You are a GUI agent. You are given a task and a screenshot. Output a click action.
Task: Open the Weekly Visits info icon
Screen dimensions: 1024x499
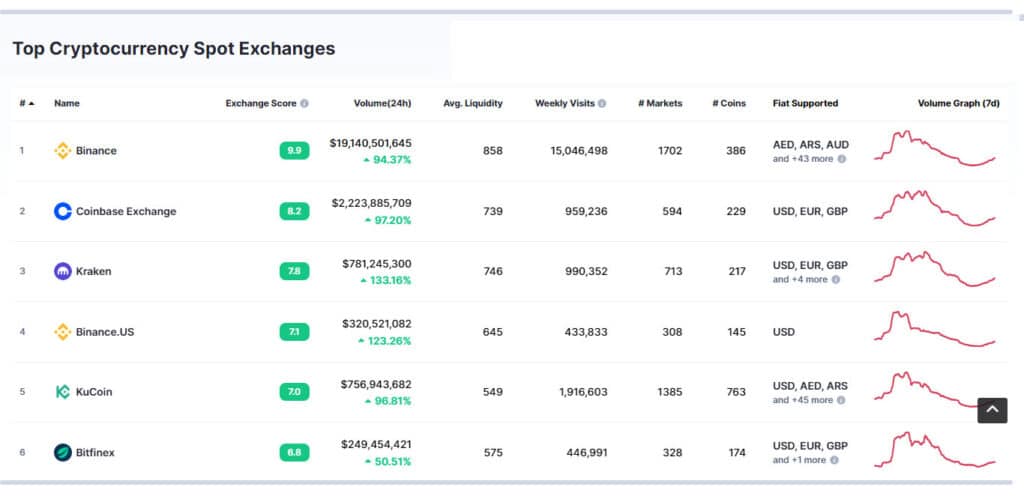click(602, 103)
